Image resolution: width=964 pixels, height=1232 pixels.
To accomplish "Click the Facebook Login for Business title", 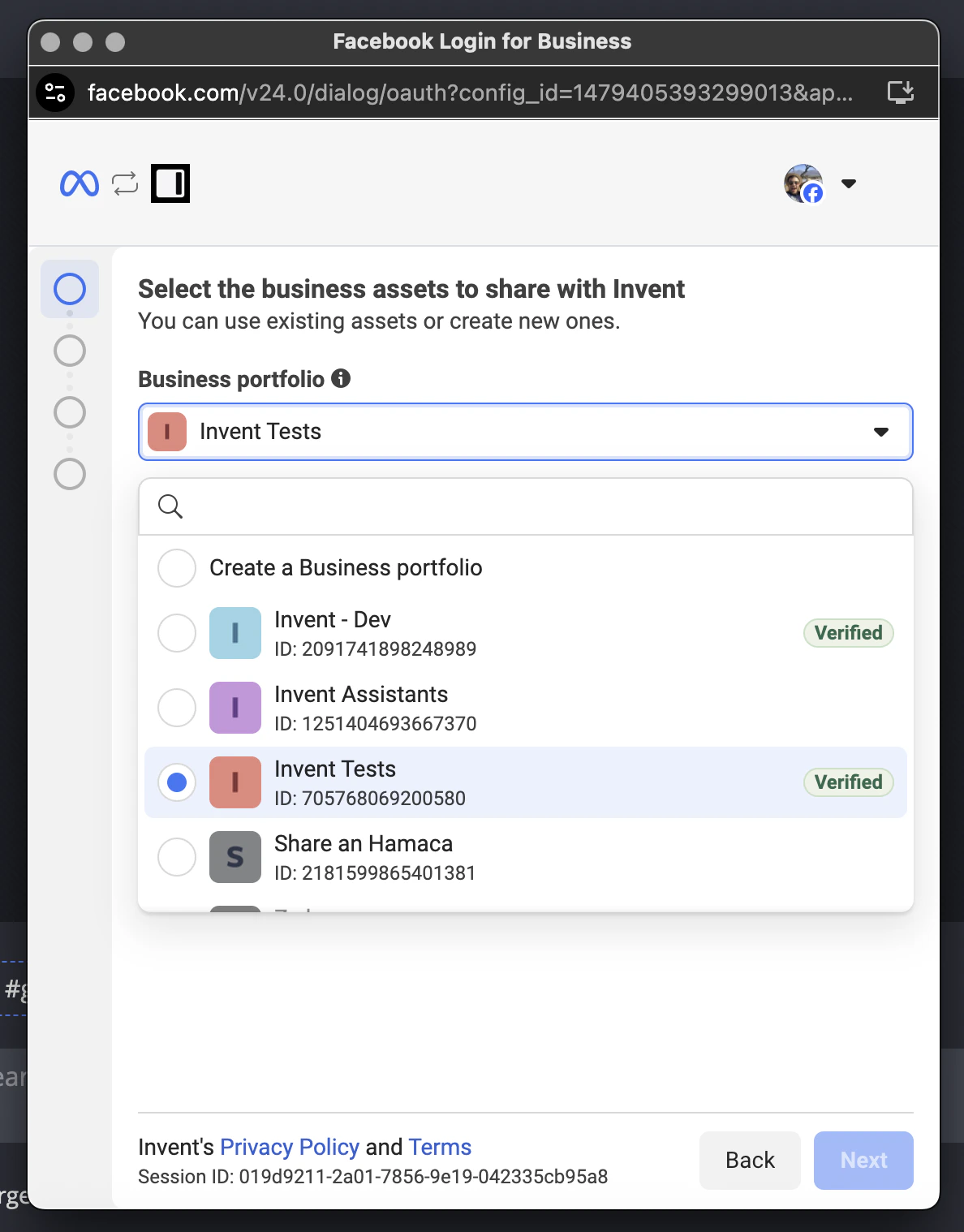I will 481,41.
